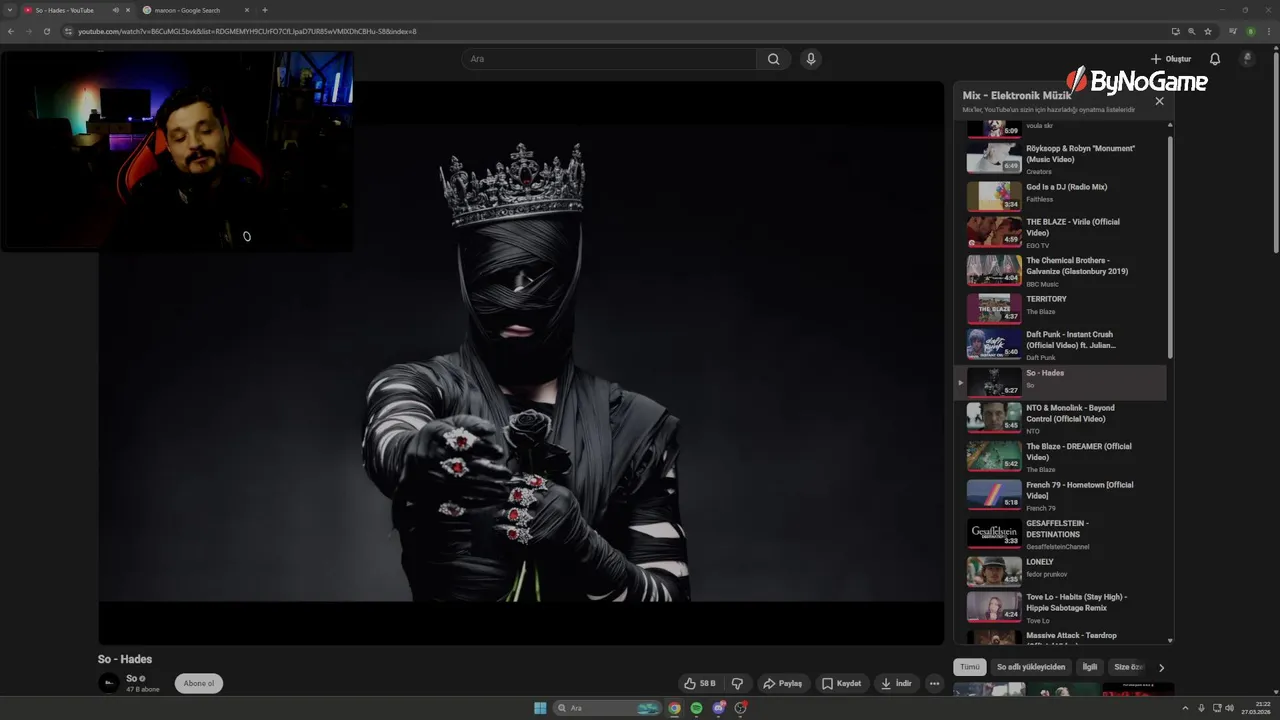
Task: Mute the So - Hades tab audio
Action: pos(116,10)
